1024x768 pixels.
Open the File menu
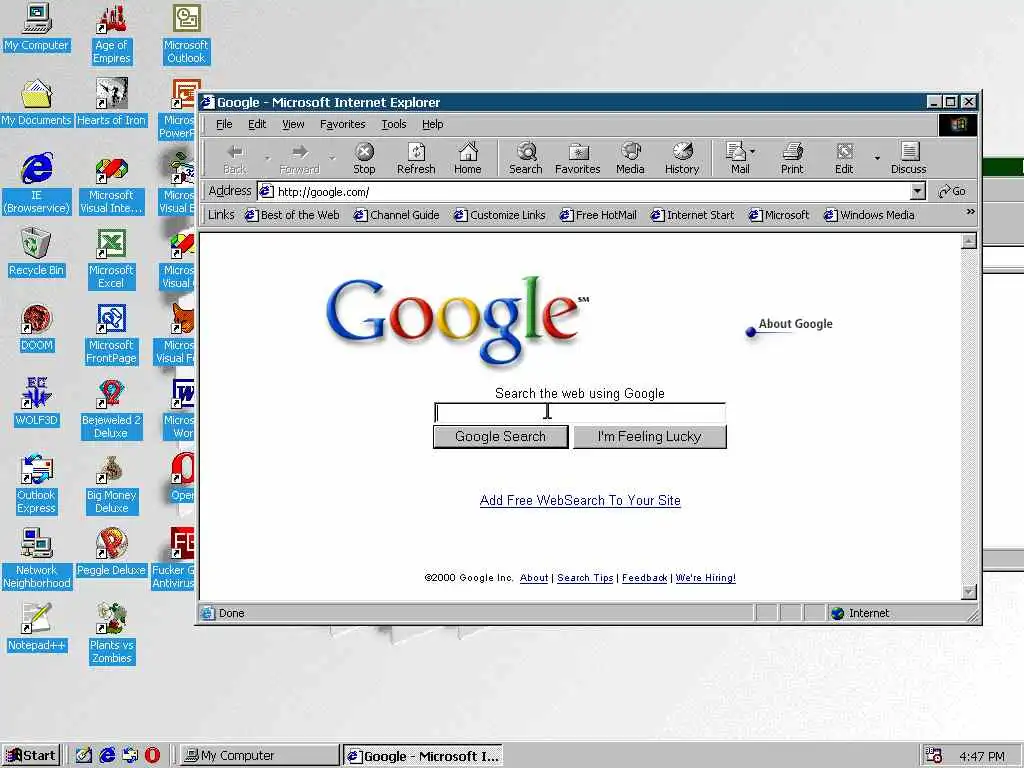pyautogui.click(x=224, y=124)
